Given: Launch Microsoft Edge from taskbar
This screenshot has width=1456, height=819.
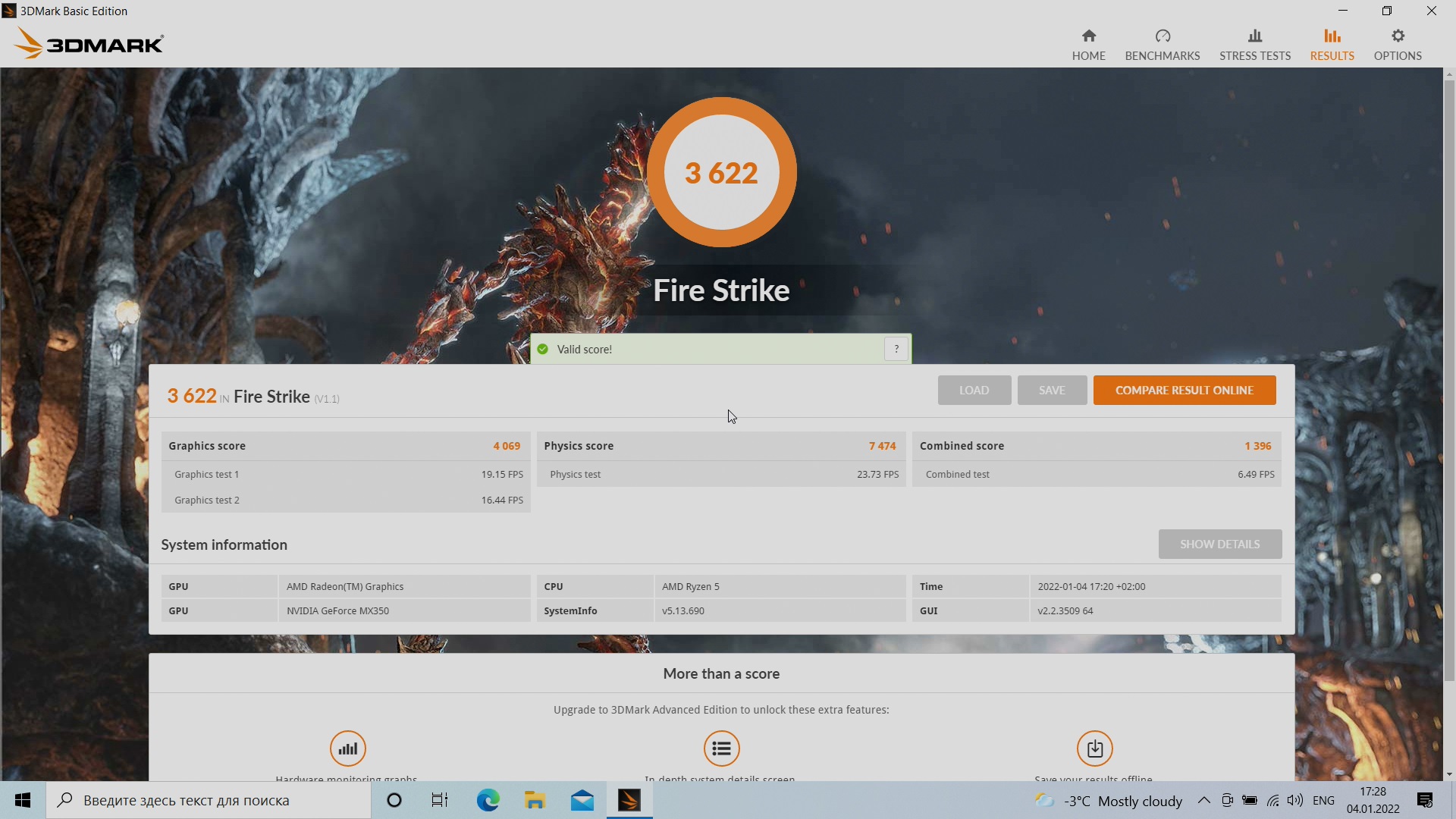Looking at the screenshot, I should coord(488,800).
